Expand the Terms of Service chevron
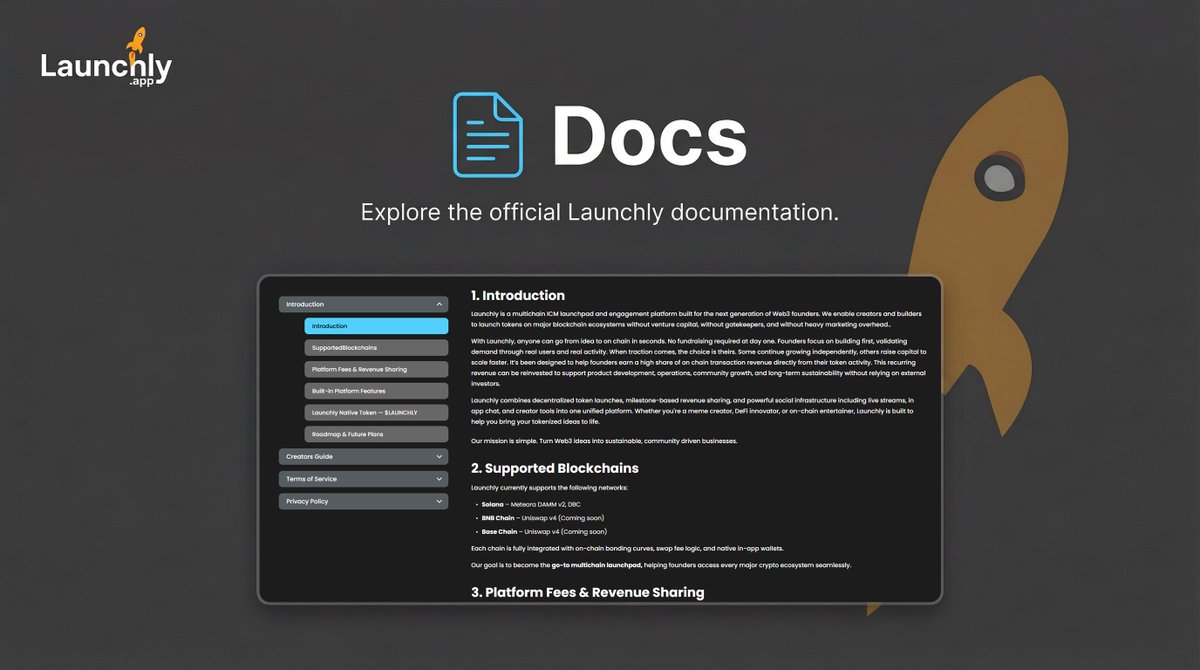Screen dimensions: 1200x670 pos(439,479)
